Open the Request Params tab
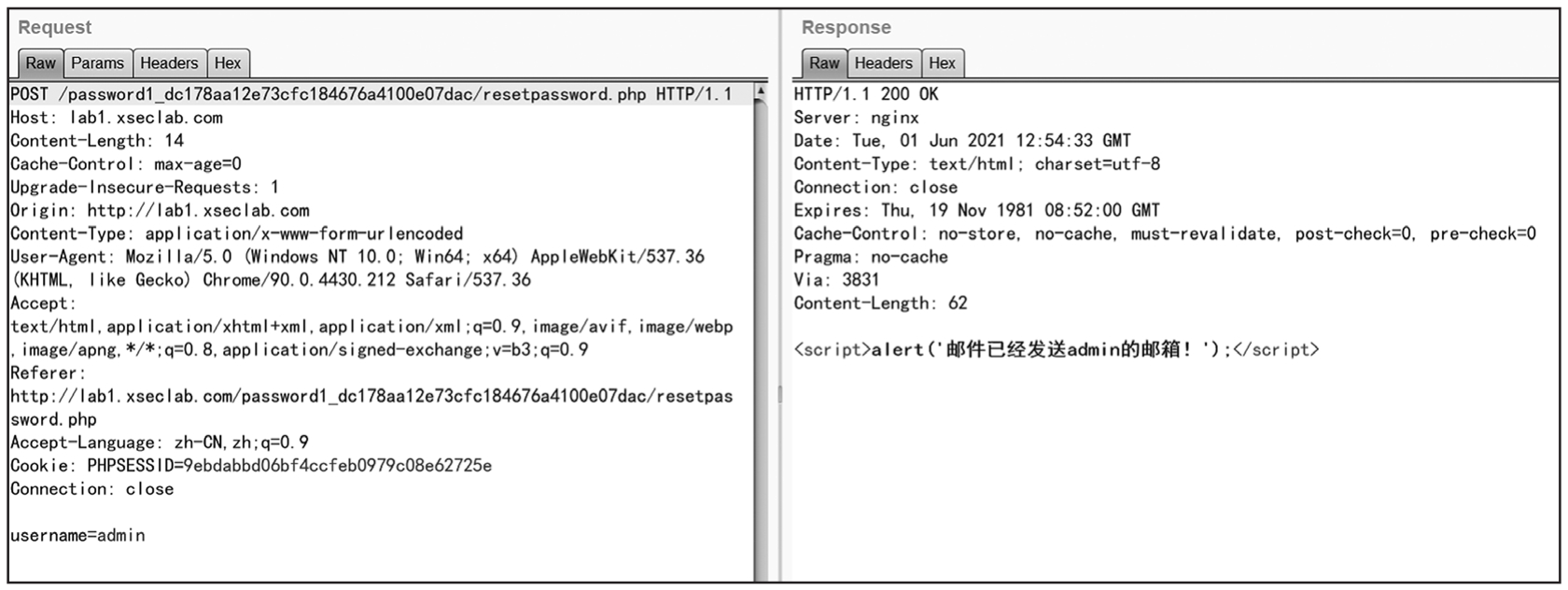Viewport: 1568px width, 590px height. (97, 63)
